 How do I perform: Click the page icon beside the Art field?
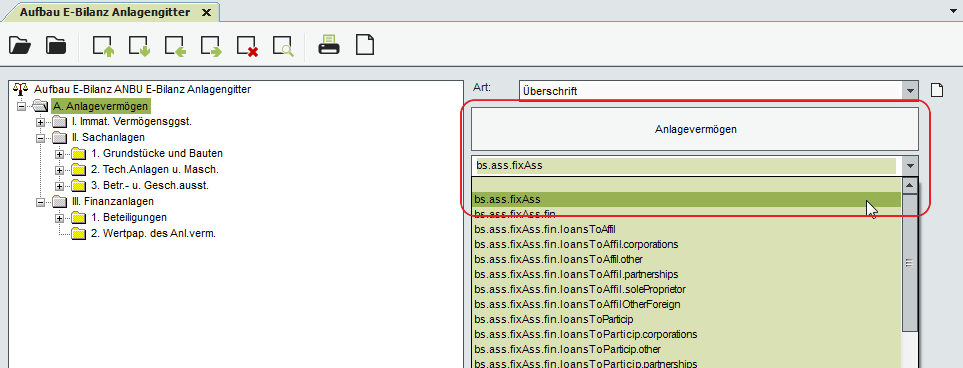click(936, 90)
